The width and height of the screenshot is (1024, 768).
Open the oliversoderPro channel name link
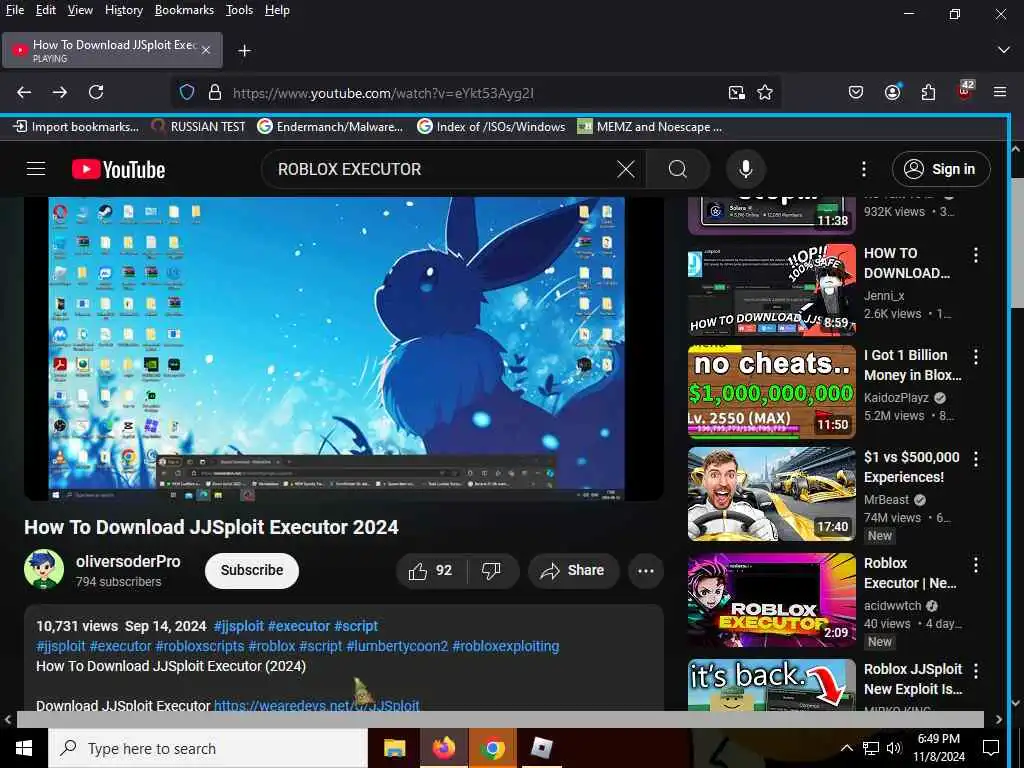click(128, 562)
